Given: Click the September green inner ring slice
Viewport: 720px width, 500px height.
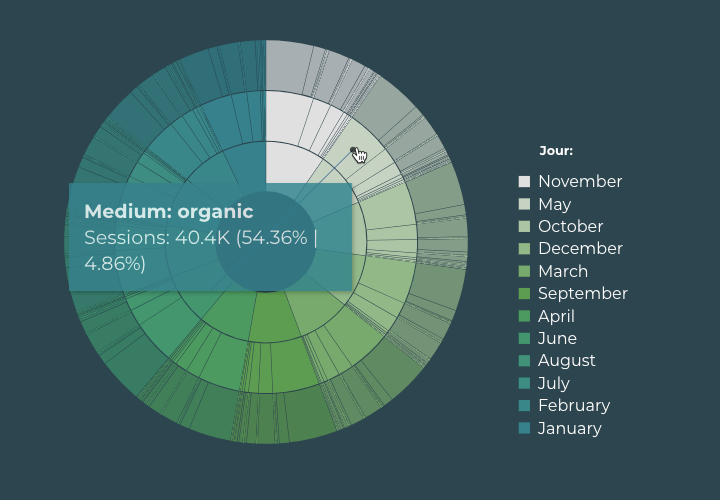Looking at the screenshot, I should point(272,317).
